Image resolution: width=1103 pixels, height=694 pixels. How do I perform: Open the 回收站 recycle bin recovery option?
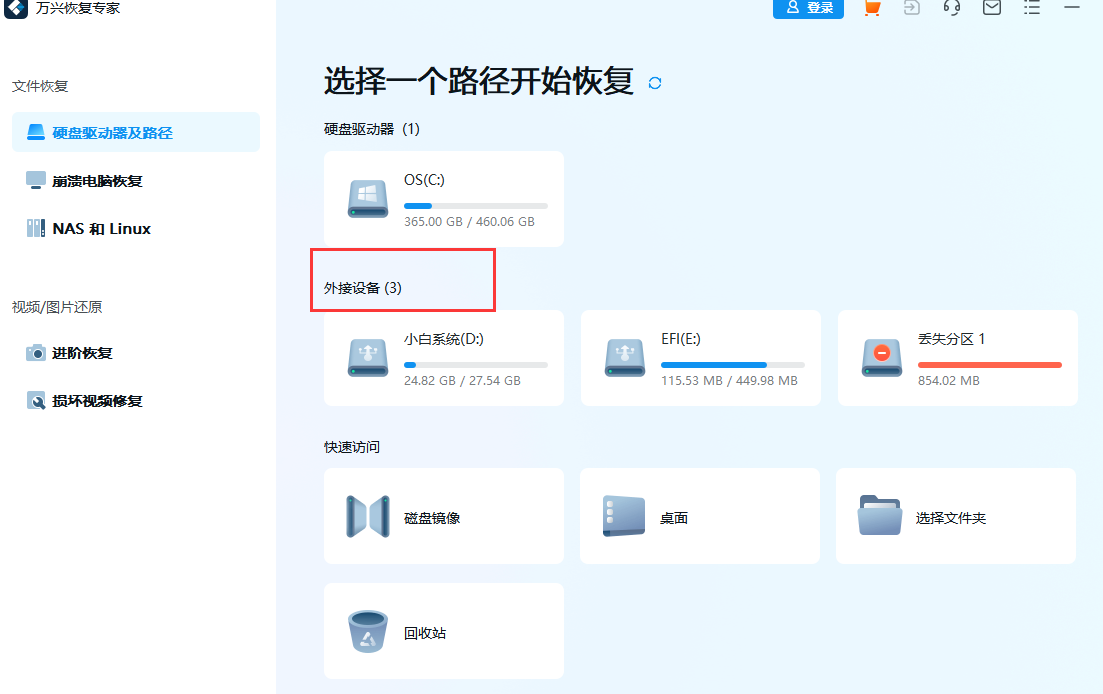[x=443, y=631]
